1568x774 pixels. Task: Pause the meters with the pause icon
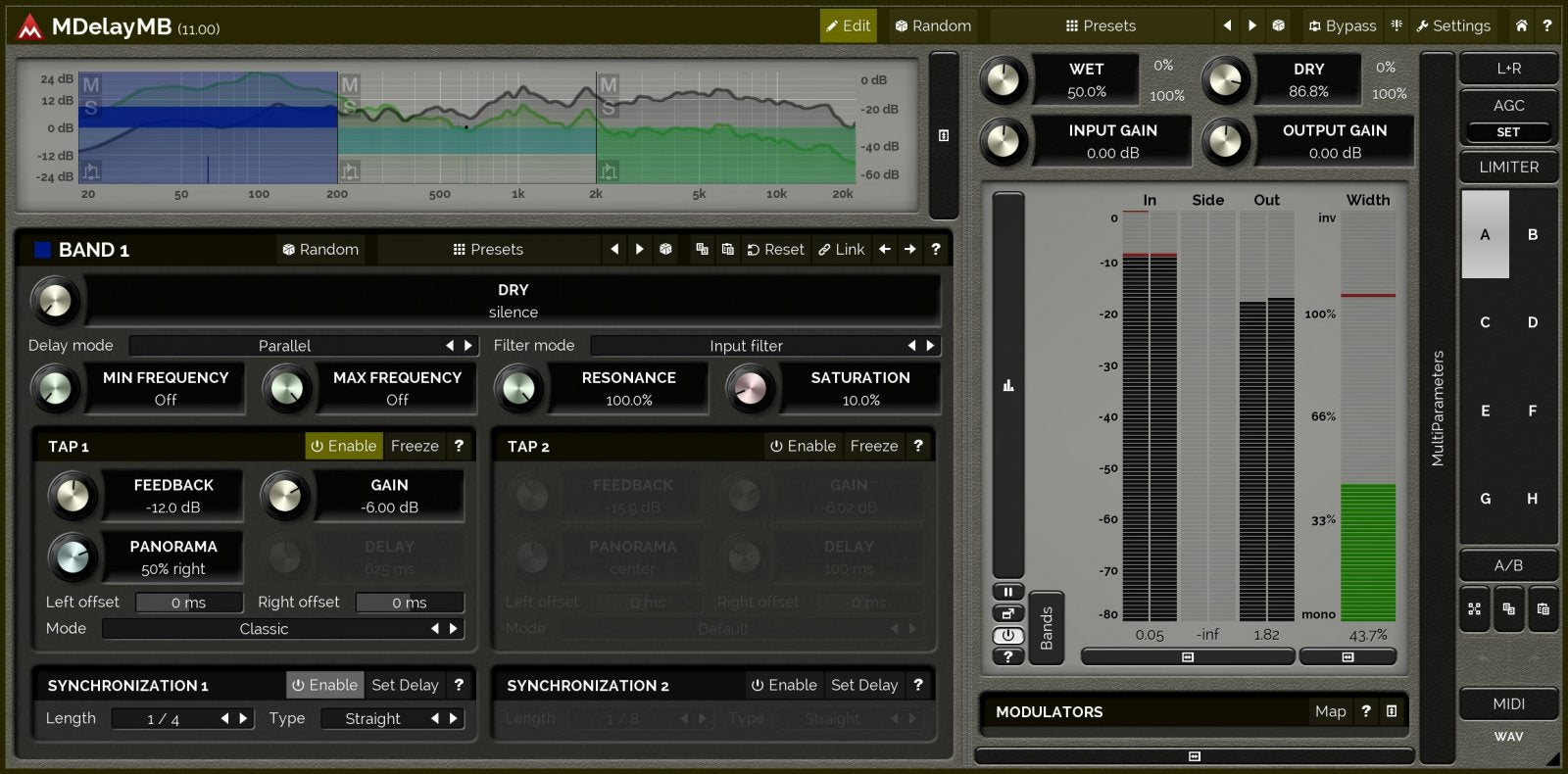1007,592
